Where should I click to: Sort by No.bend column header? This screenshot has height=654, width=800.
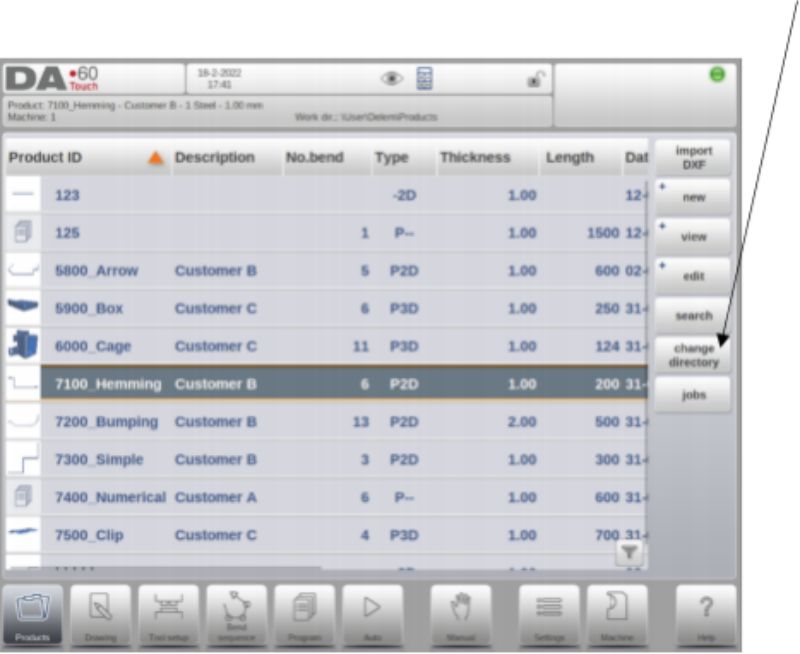coord(327,158)
